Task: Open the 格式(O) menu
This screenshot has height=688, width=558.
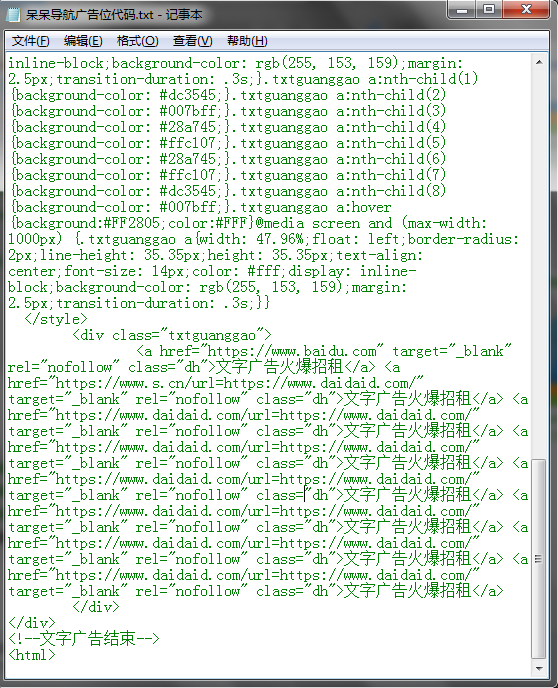Action: coord(137,41)
